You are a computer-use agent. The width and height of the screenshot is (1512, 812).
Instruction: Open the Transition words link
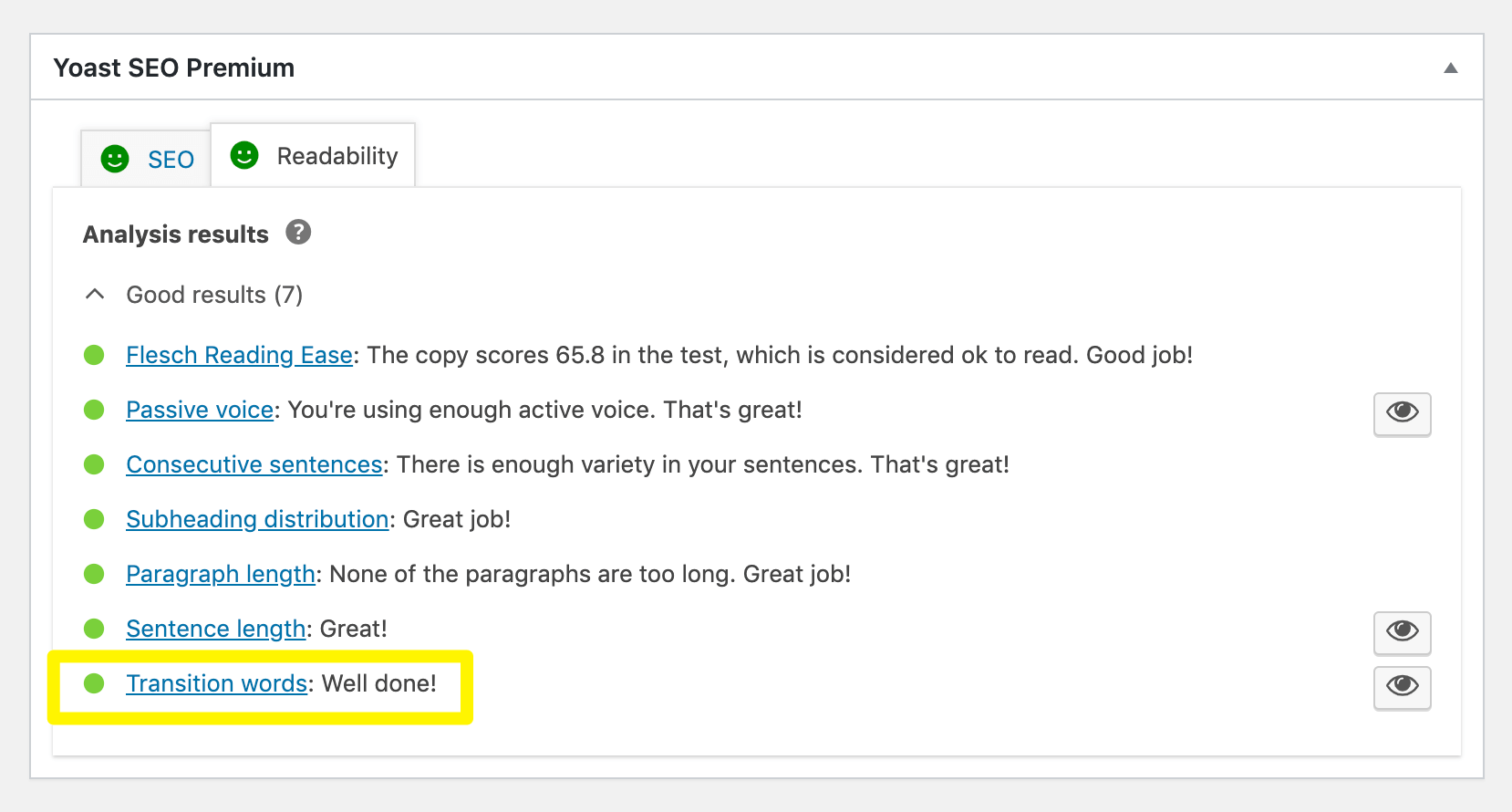coord(216,683)
